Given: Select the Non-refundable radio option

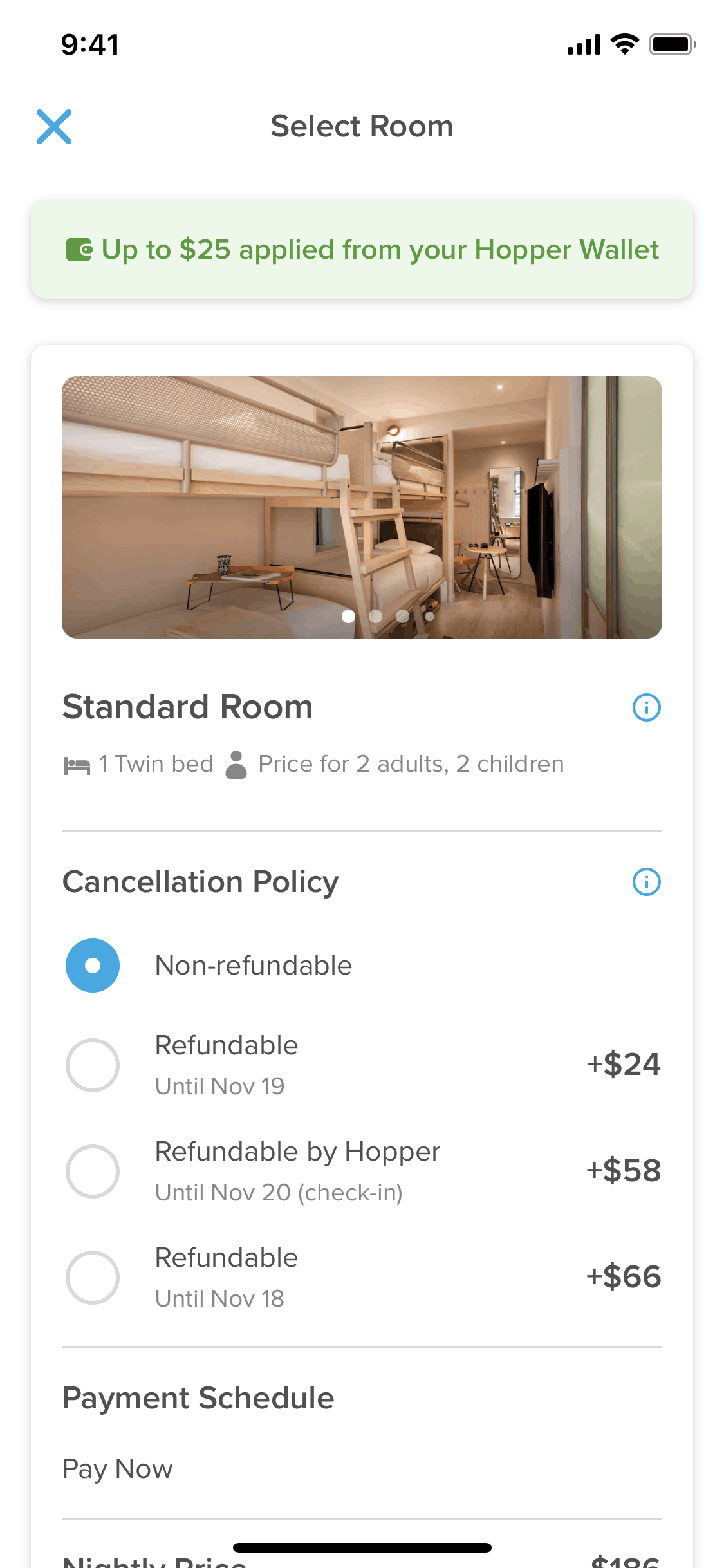Looking at the screenshot, I should click(93, 966).
